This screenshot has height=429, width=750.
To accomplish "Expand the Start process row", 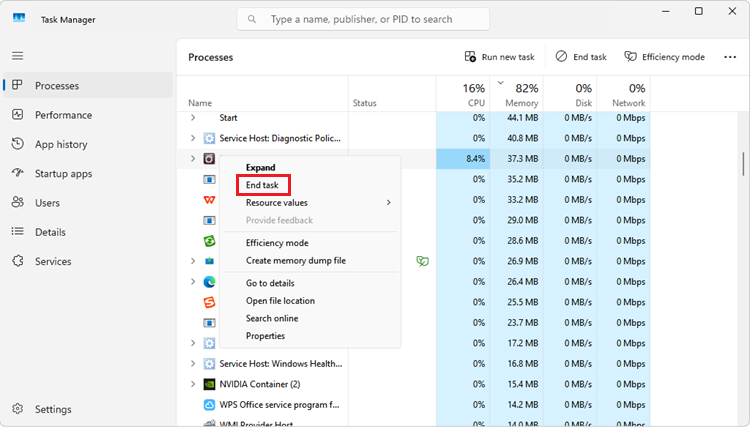I will 193,118.
